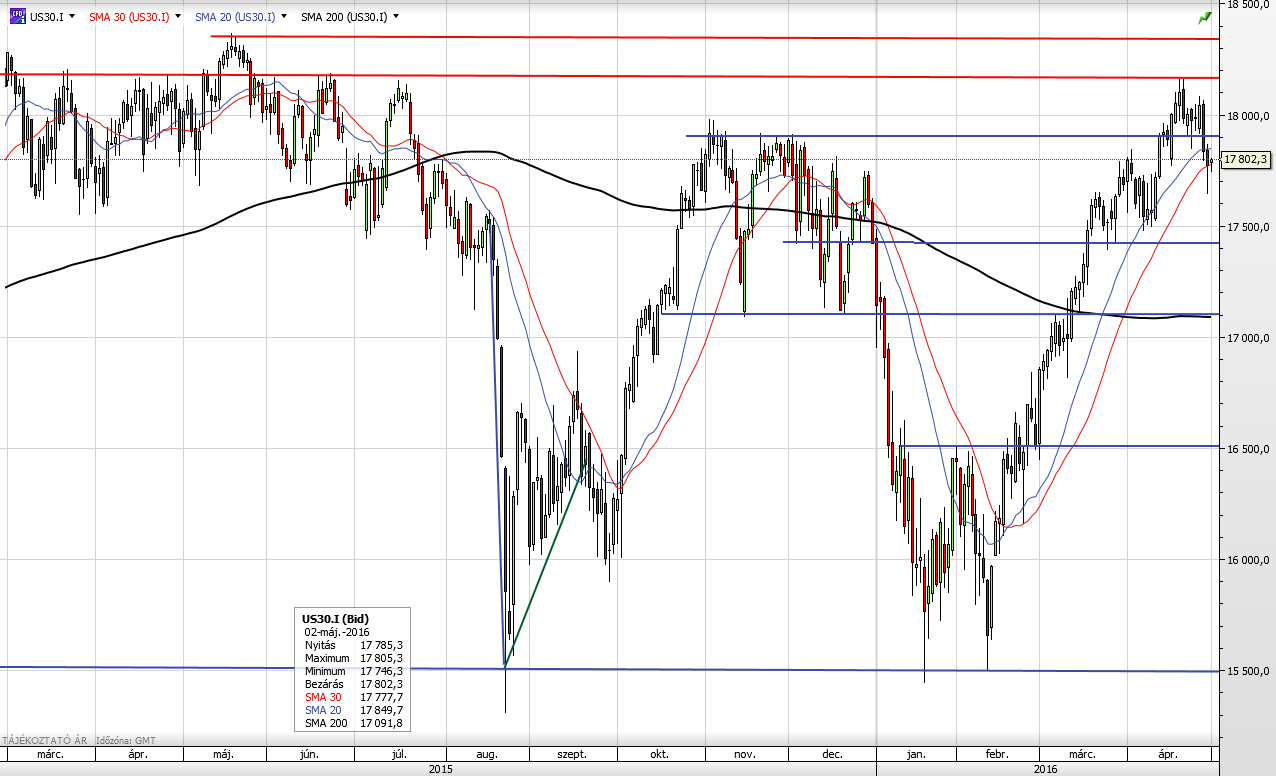Click the 16 500,0 price axis label
This screenshot has height=776, width=1276.
pyautogui.click(x=1246, y=449)
